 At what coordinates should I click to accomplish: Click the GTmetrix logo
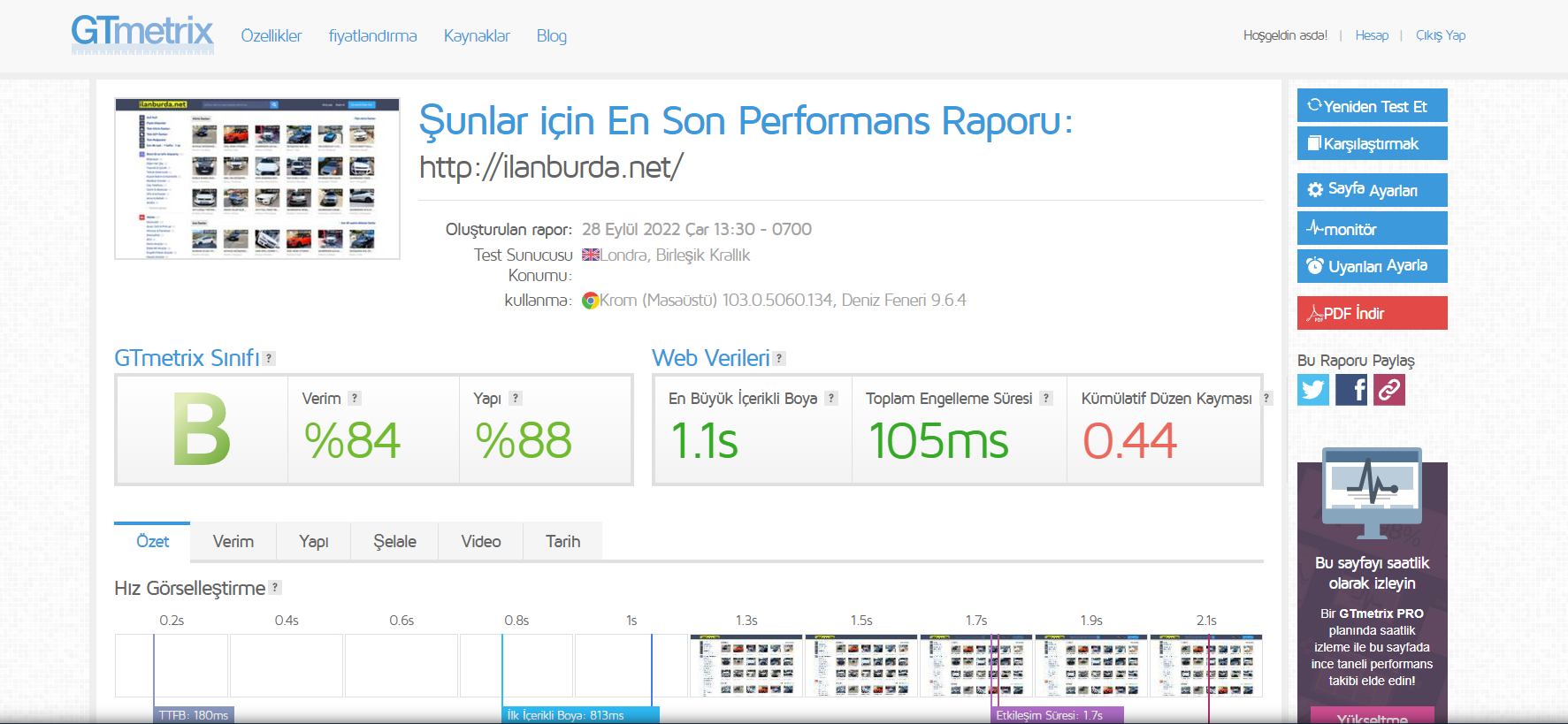click(142, 34)
